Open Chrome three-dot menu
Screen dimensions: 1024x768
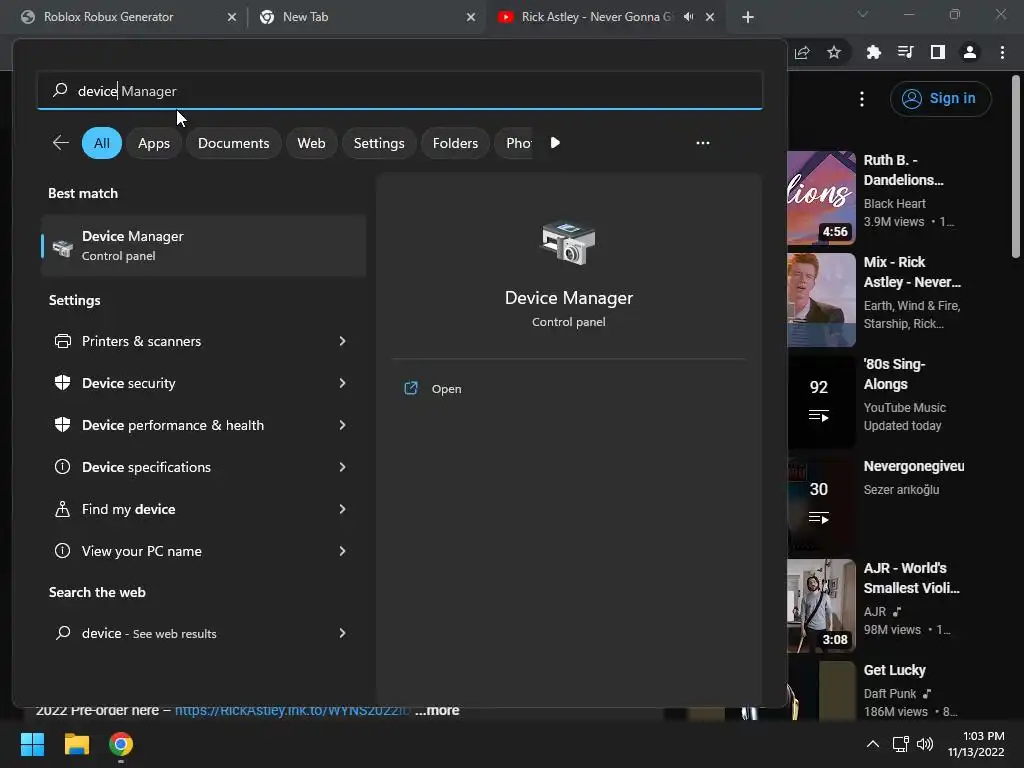coord(1002,52)
